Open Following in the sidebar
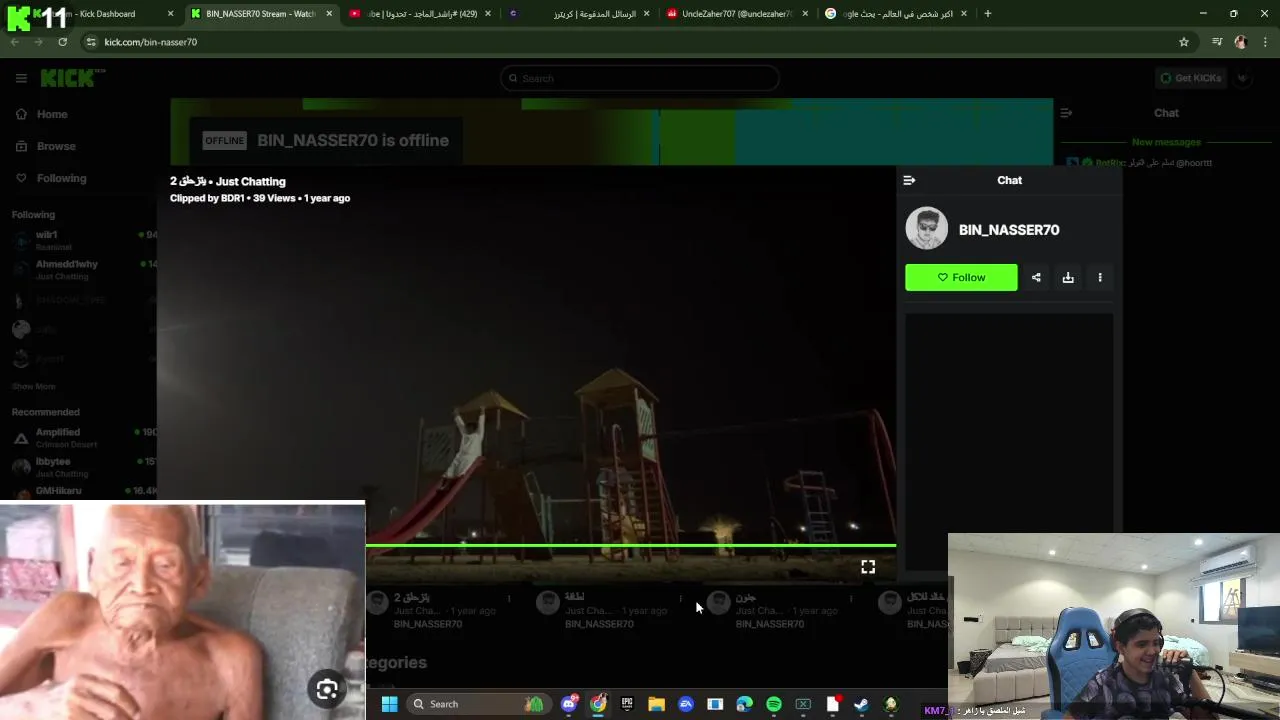 (51, 178)
